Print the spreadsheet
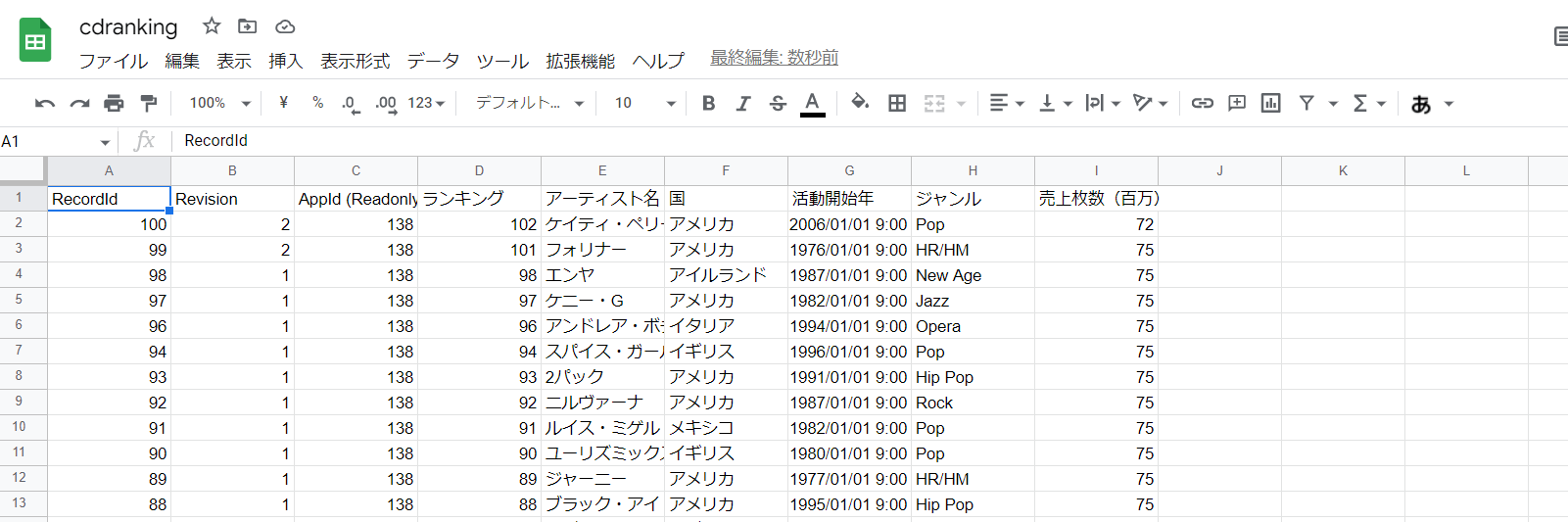The image size is (1568, 522). (114, 103)
